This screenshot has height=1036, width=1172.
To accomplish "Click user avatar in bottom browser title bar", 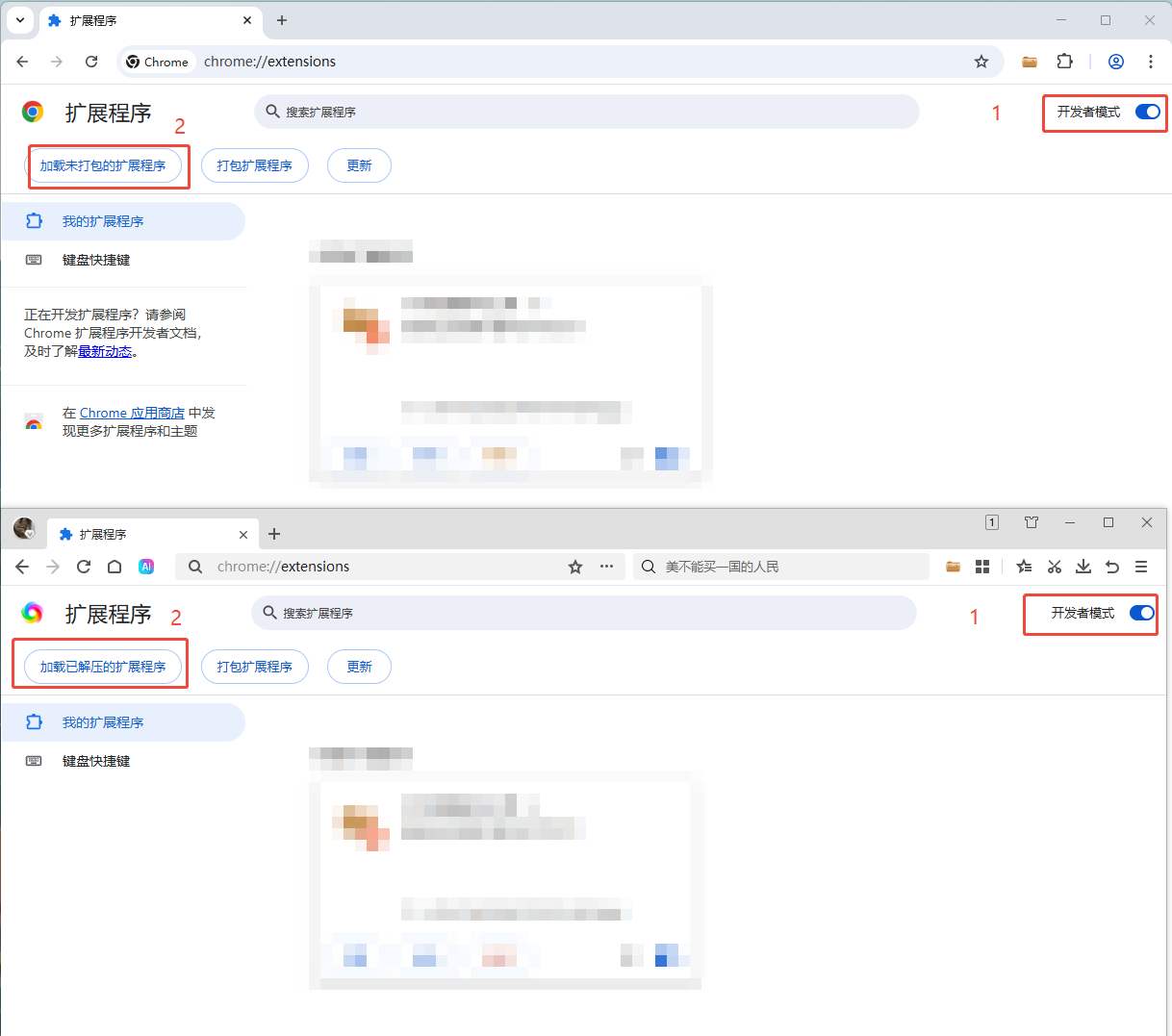I will point(24,528).
